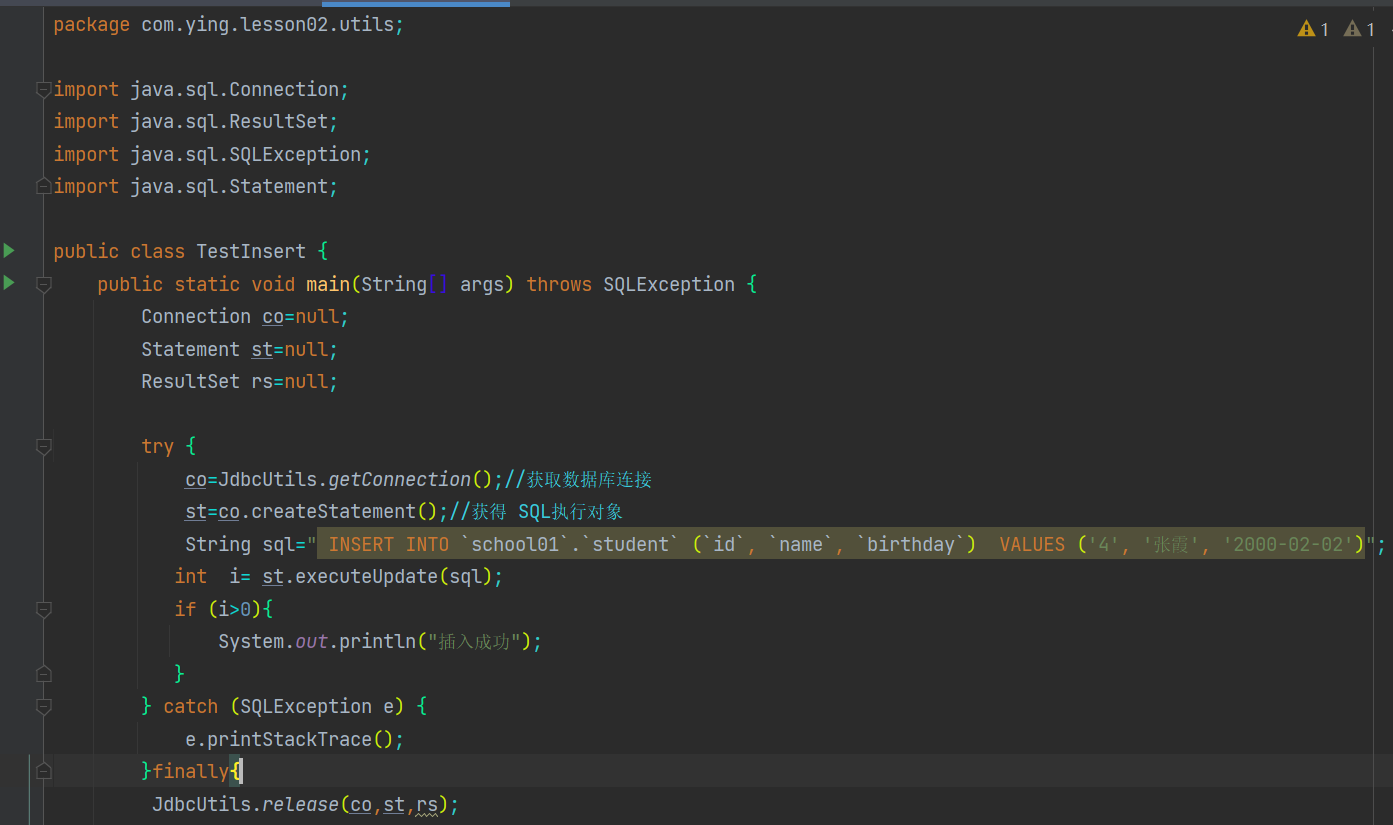The image size is (1393, 825).
Task: Collapse the try block fold marker
Action: pos(43,446)
